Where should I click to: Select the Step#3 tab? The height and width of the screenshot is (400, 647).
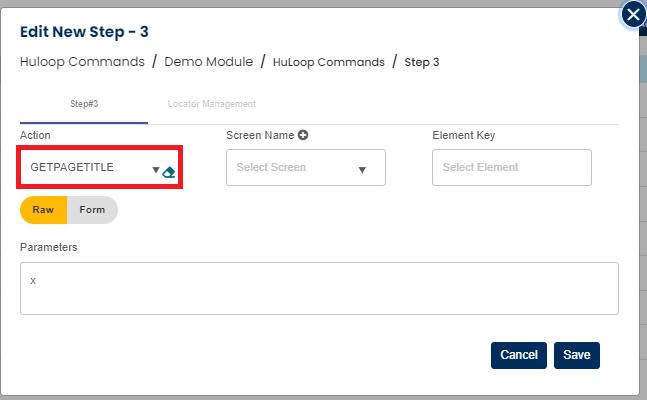(83, 104)
